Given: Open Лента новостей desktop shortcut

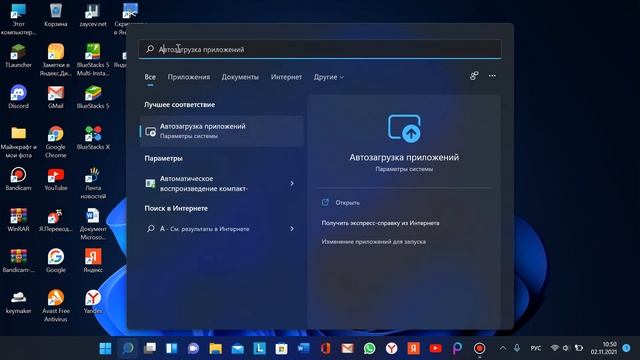Looking at the screenshot, I should coord(93,183).
